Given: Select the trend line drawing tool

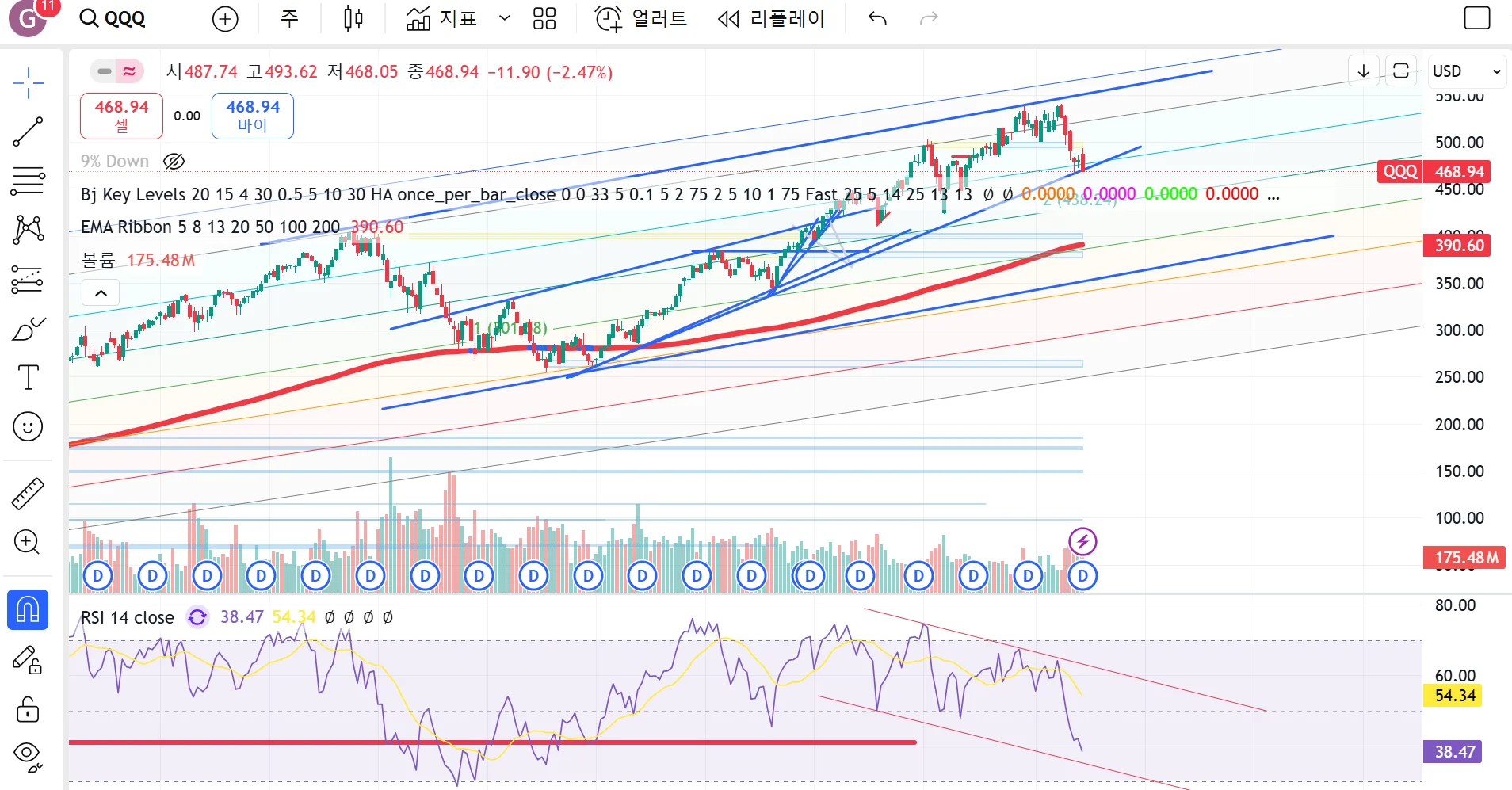Looking at the screenshot, I should tap(28, 132).
